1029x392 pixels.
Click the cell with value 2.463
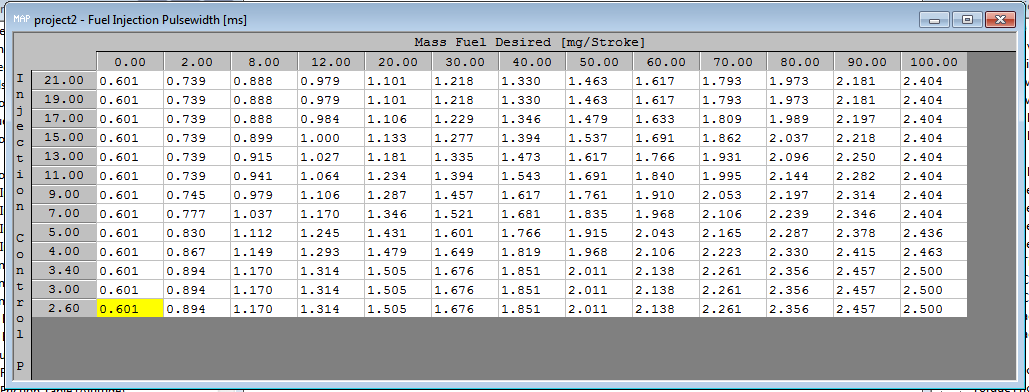point(934,252)
